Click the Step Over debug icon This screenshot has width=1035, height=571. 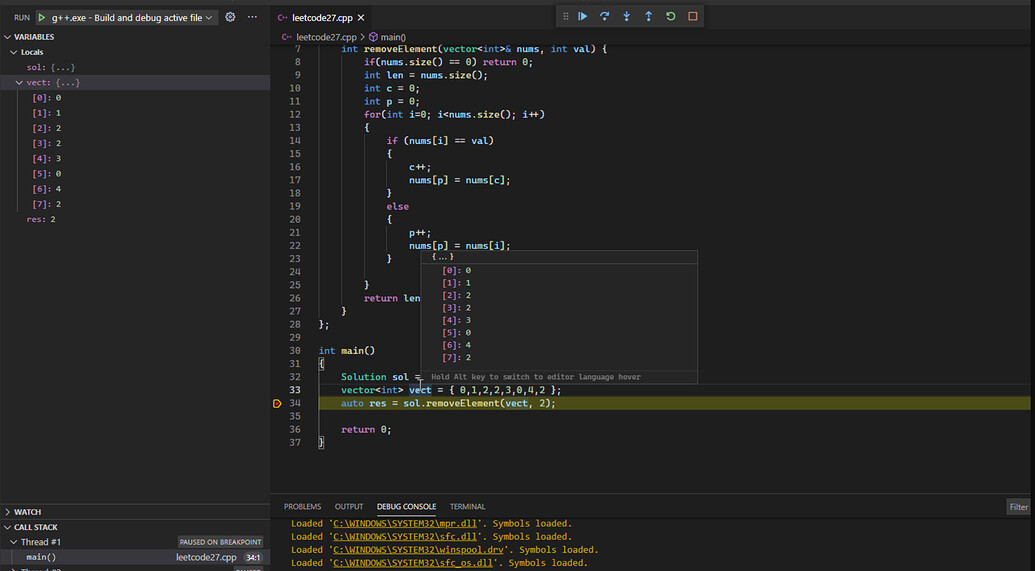coord(605,17)
